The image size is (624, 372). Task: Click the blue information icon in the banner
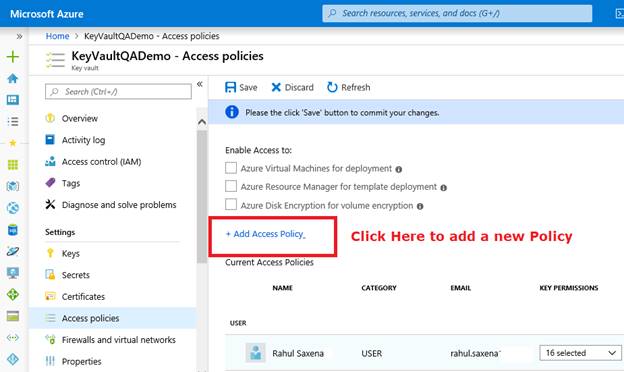pyautogui.click(x=232, y=112)
